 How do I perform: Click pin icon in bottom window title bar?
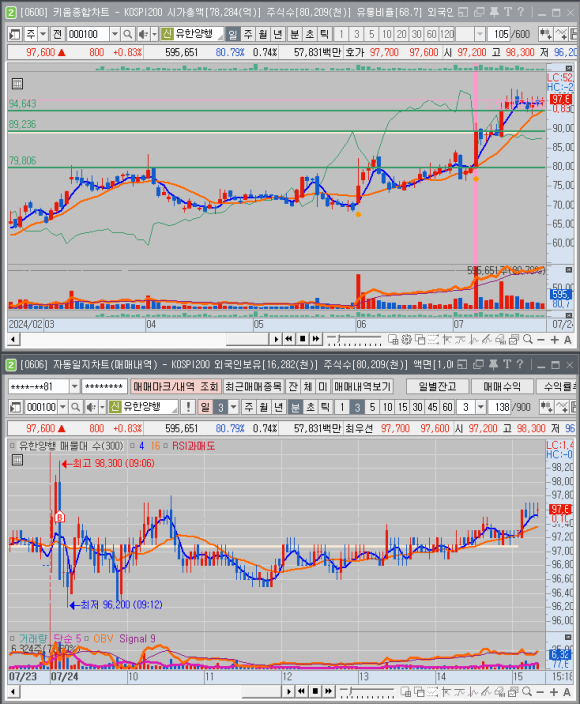pos(494,365)
